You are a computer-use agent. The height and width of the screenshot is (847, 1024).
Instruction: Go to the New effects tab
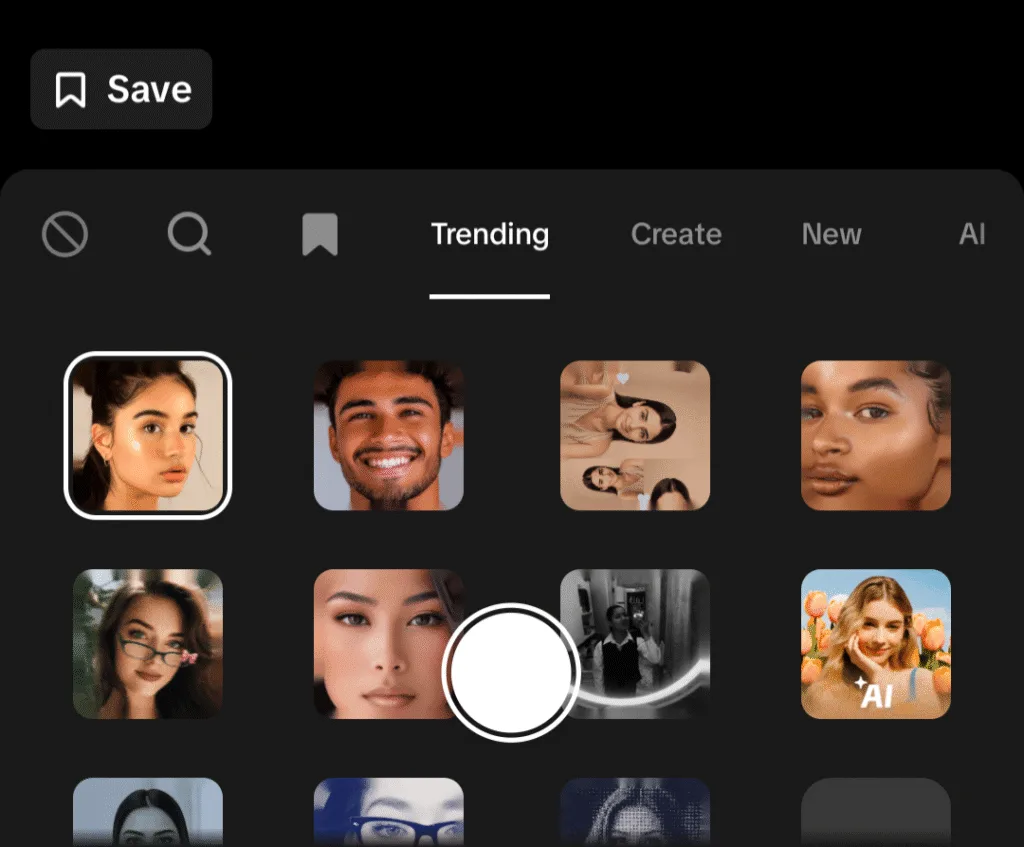(x=831, y=235)
